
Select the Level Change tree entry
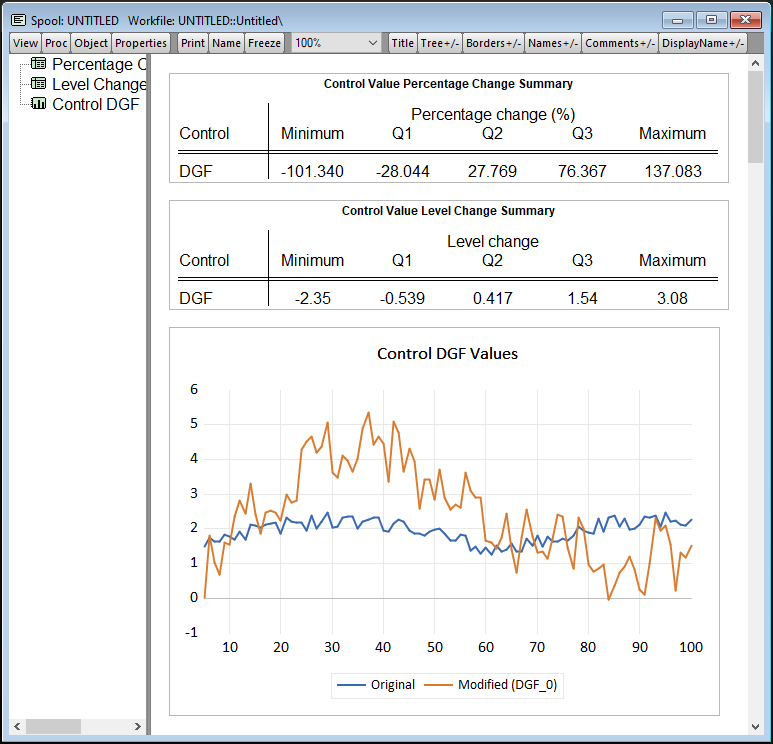point(99,84)
